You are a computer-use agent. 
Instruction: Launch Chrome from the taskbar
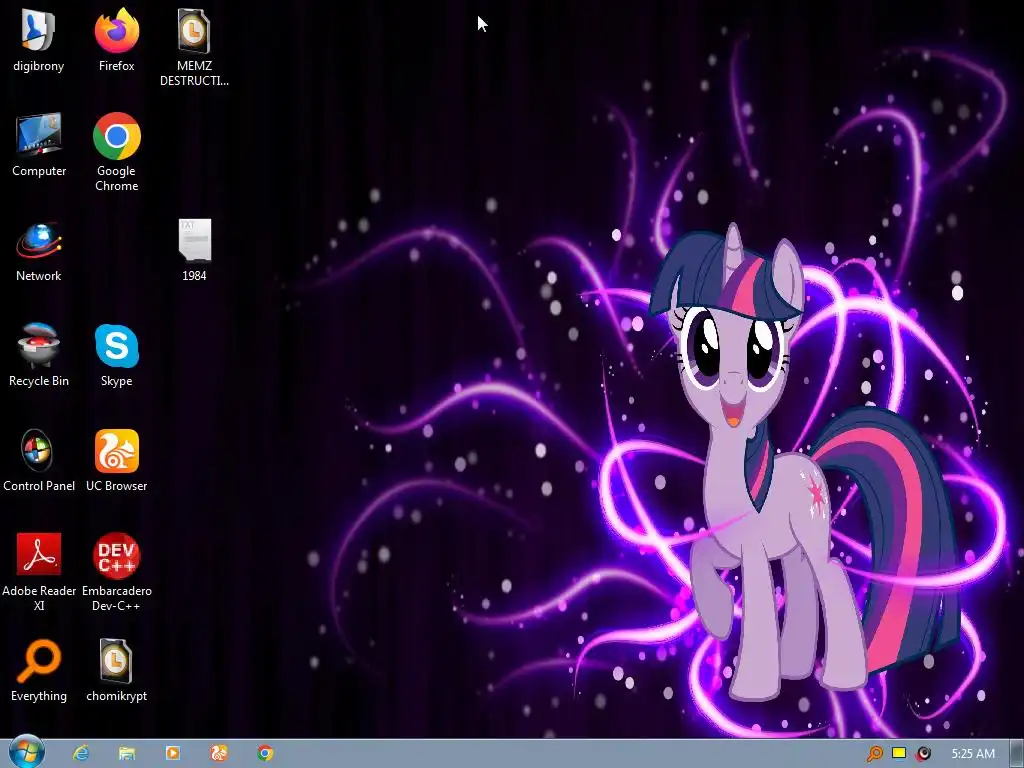point(264,753)
